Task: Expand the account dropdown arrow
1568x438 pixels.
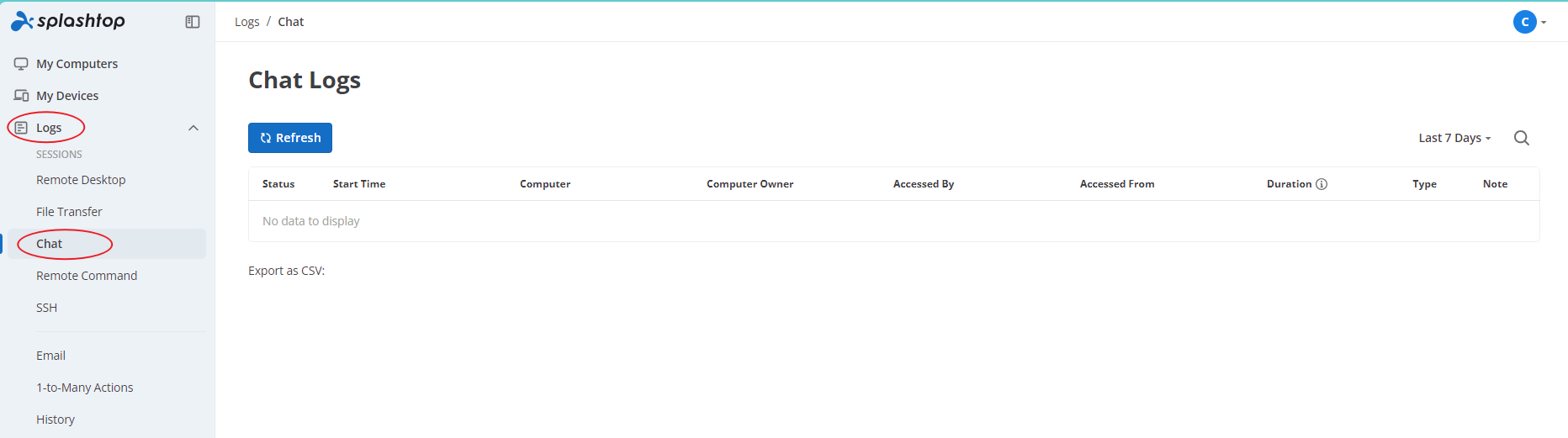Action: point(1544,23)
